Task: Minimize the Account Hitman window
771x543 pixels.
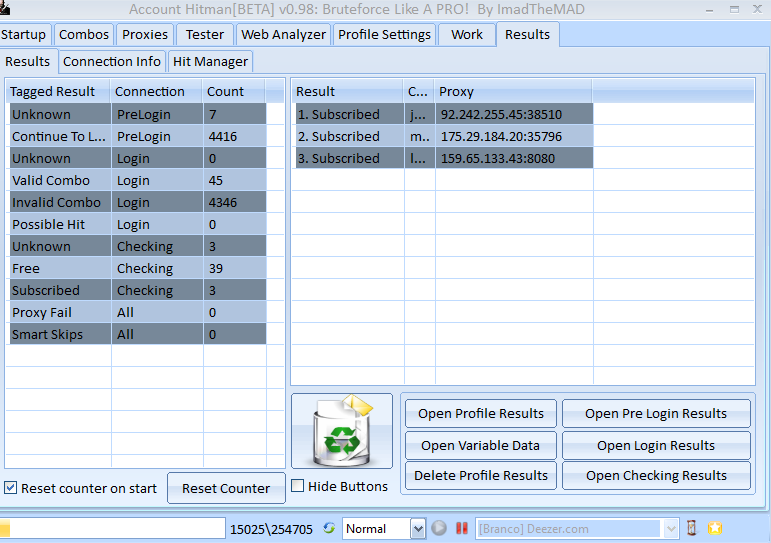Action: pyautogui.click(x=709, y=9)
